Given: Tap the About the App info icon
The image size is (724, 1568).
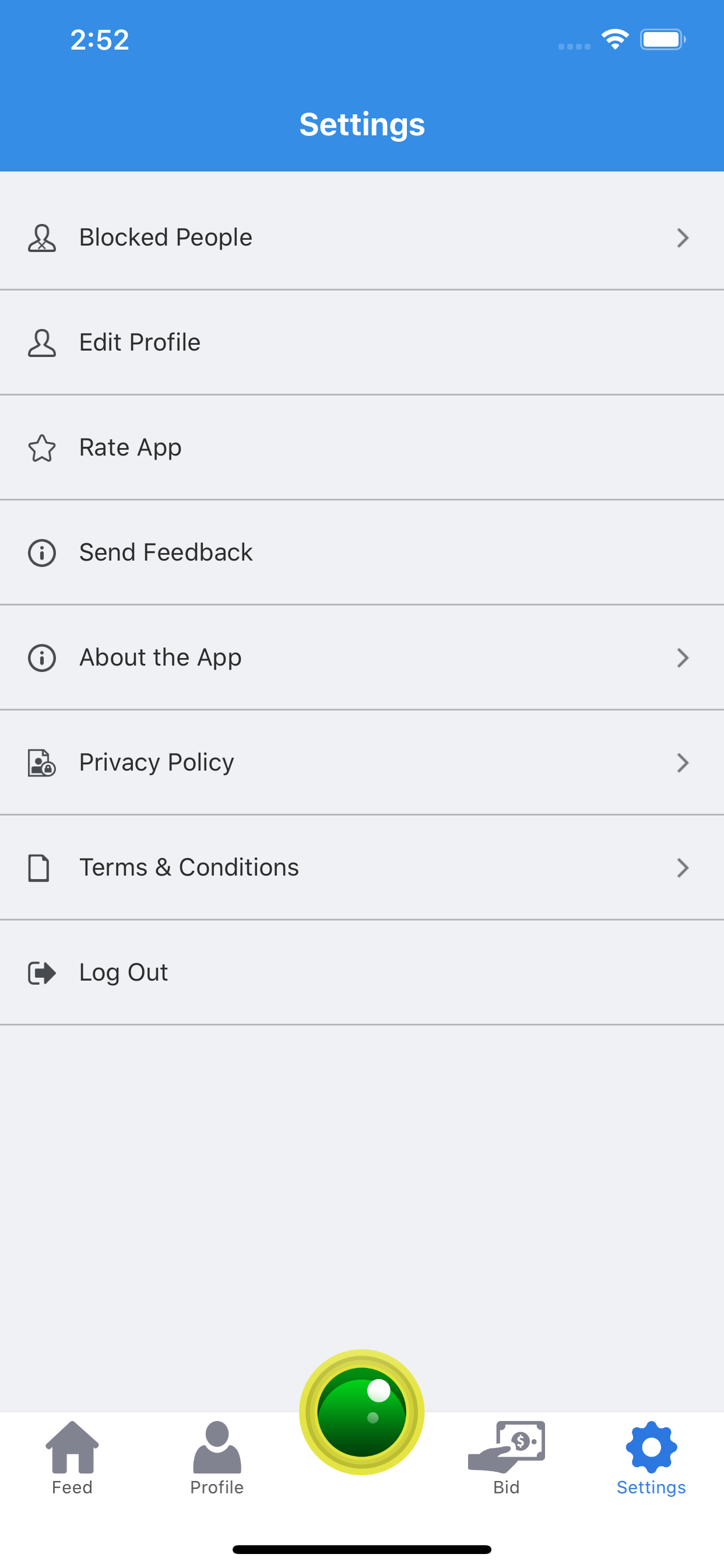Looking at the screenshot, I should pyautogui.click(x=42, y=658).
